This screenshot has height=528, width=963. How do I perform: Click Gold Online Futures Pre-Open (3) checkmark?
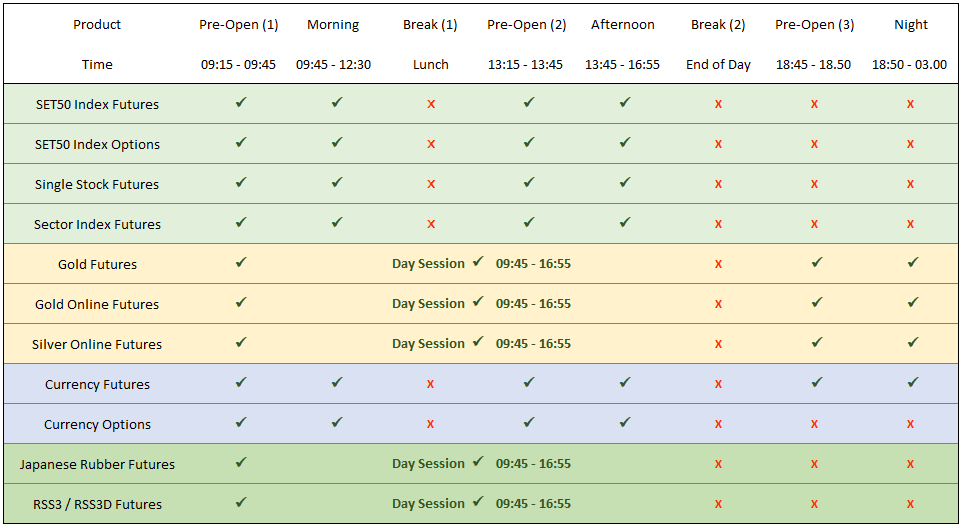816,302
